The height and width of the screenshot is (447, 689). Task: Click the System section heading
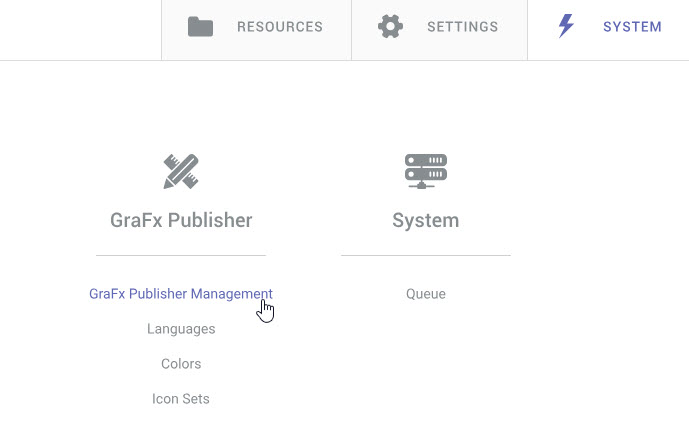(x=426, y=220)
